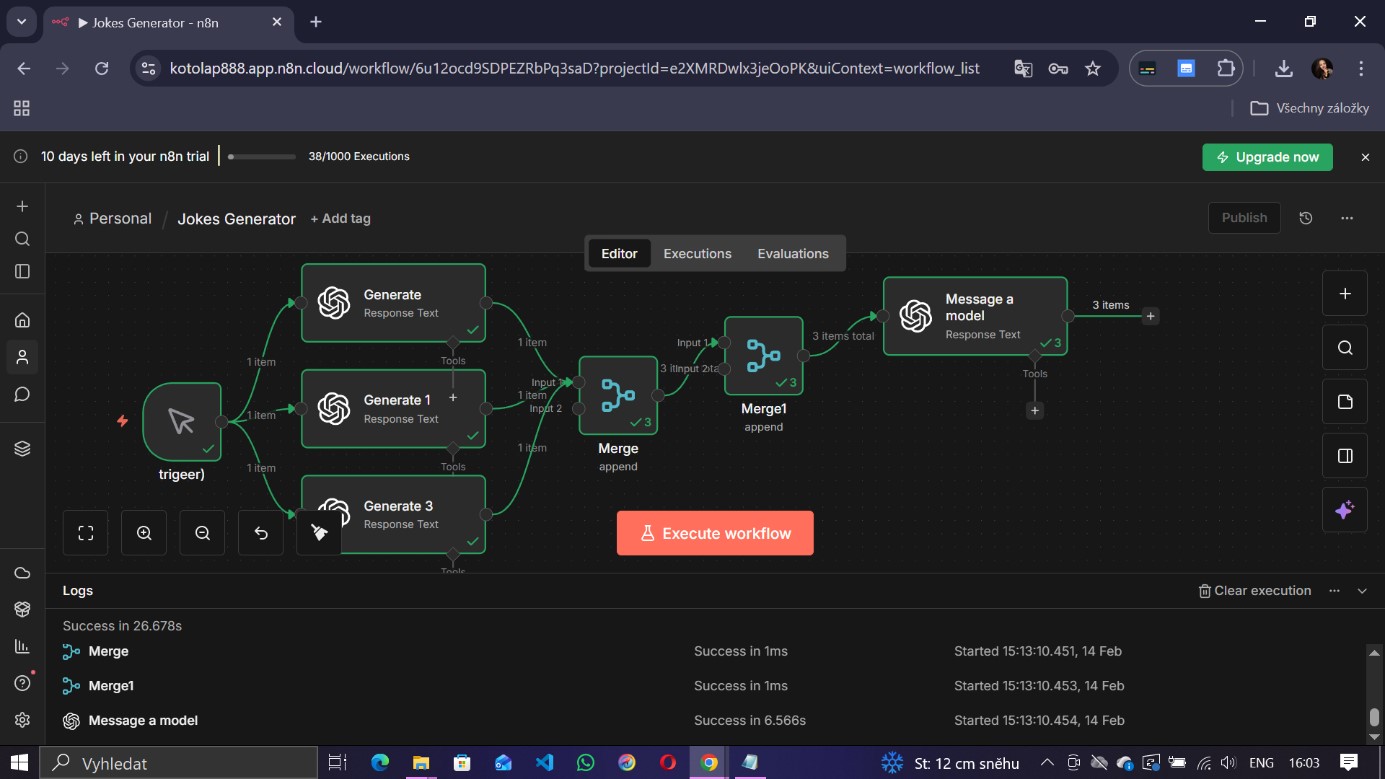Select the Generate 1 OpenAI node
This screenshot has height=779, width=1385.
click(393, 408)
